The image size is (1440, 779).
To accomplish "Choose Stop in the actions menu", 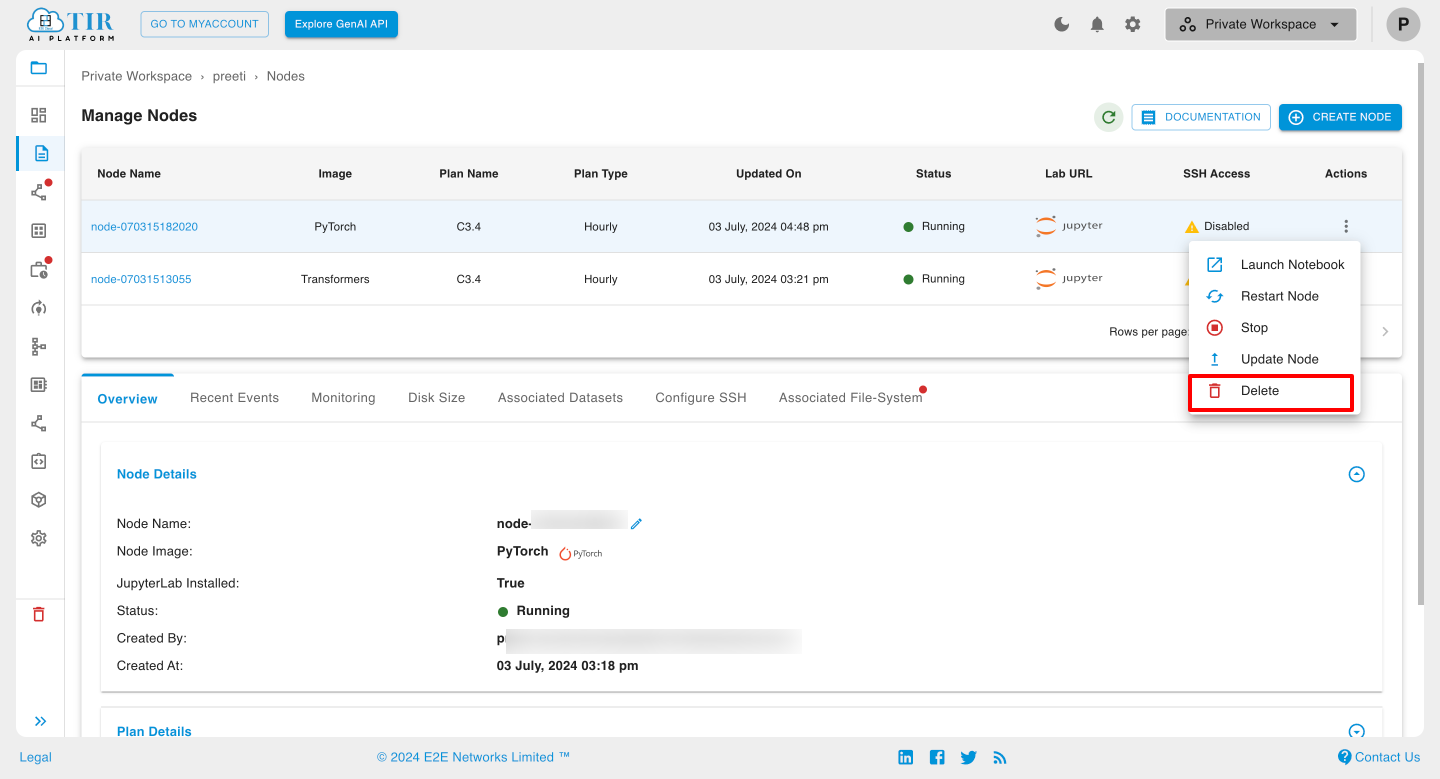I will click(x=1275, y=328).
